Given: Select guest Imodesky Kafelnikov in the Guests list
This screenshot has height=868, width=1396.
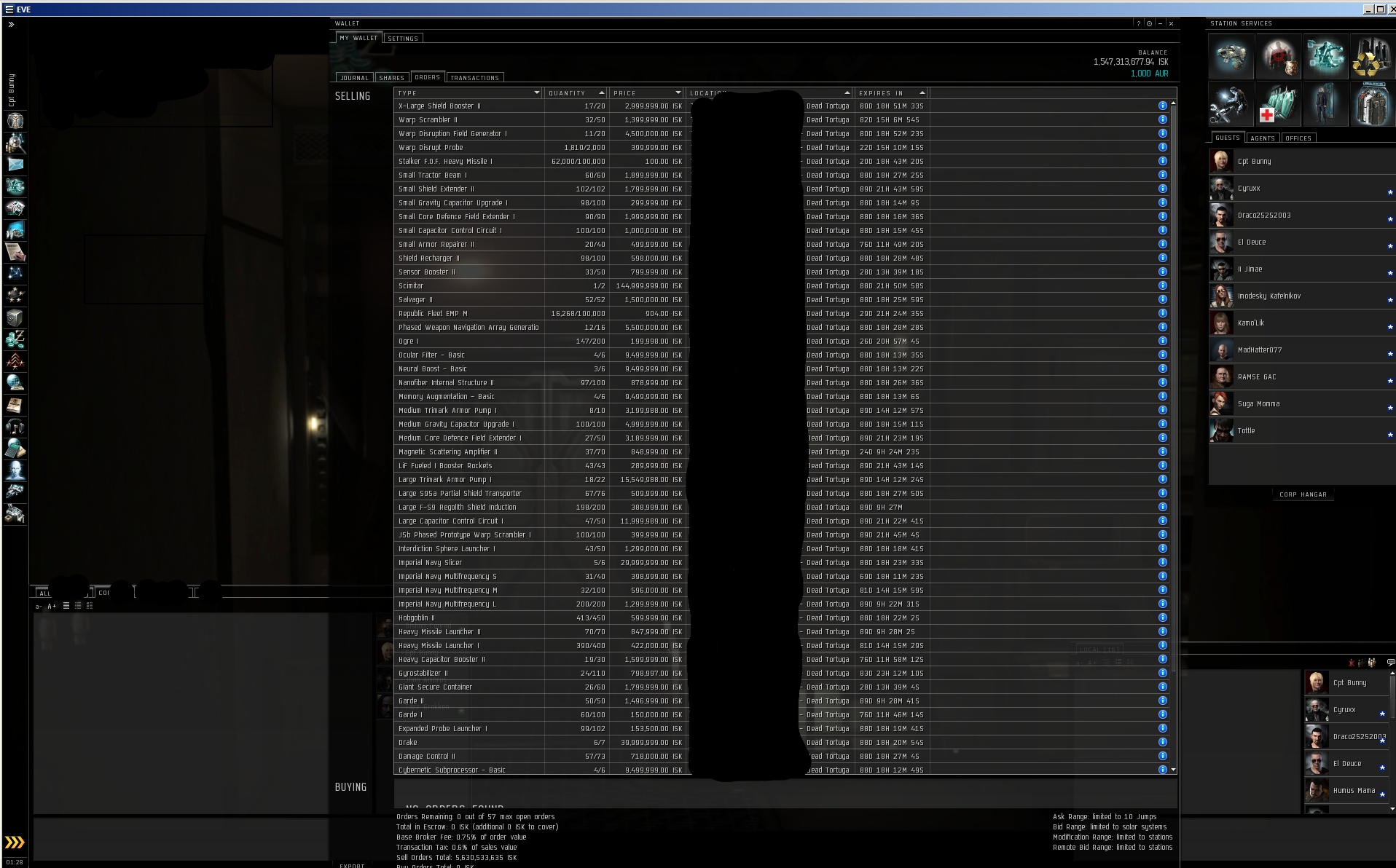Looking at the screenshot, I should (1303, 296).
